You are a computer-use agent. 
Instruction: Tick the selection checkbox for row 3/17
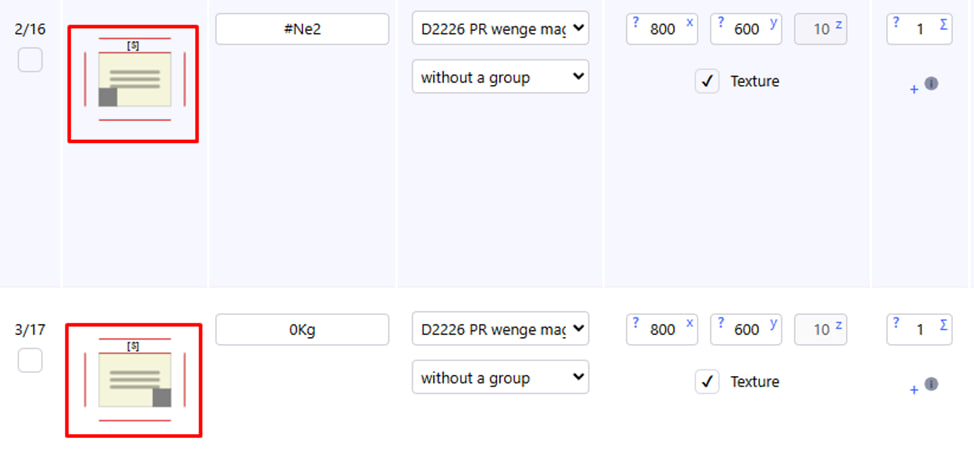tap(30, 360)
